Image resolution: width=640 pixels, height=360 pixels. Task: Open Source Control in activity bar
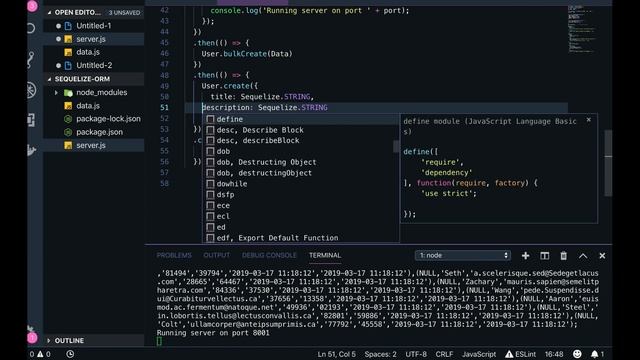click(x=31, y=60)
